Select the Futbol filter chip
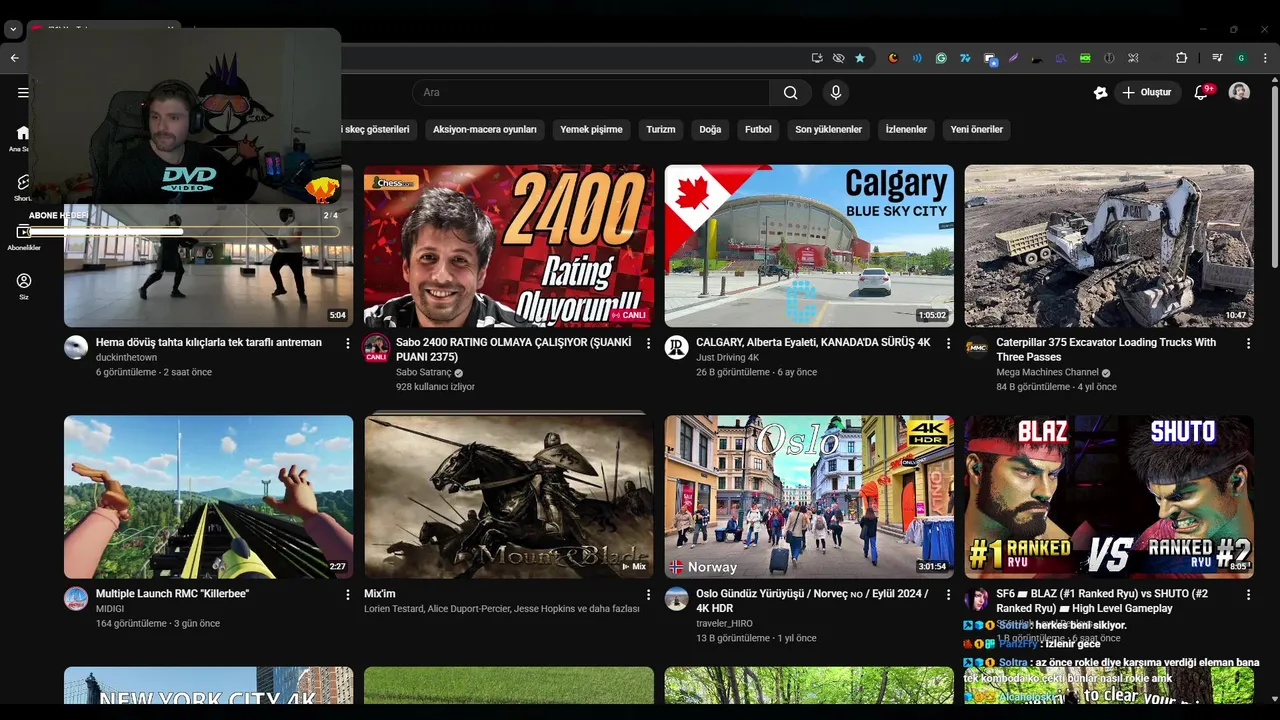The width and height of the screenshot is (1280, 720). click(x=758, y=129)
